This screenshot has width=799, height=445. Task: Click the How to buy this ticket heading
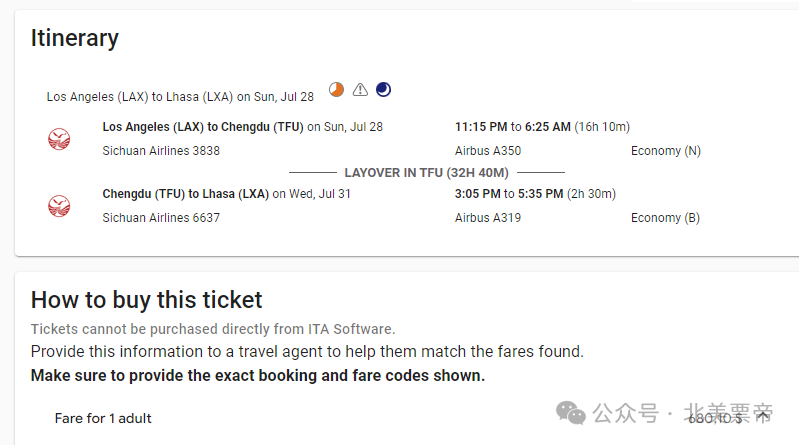click(x=146, y=300)
